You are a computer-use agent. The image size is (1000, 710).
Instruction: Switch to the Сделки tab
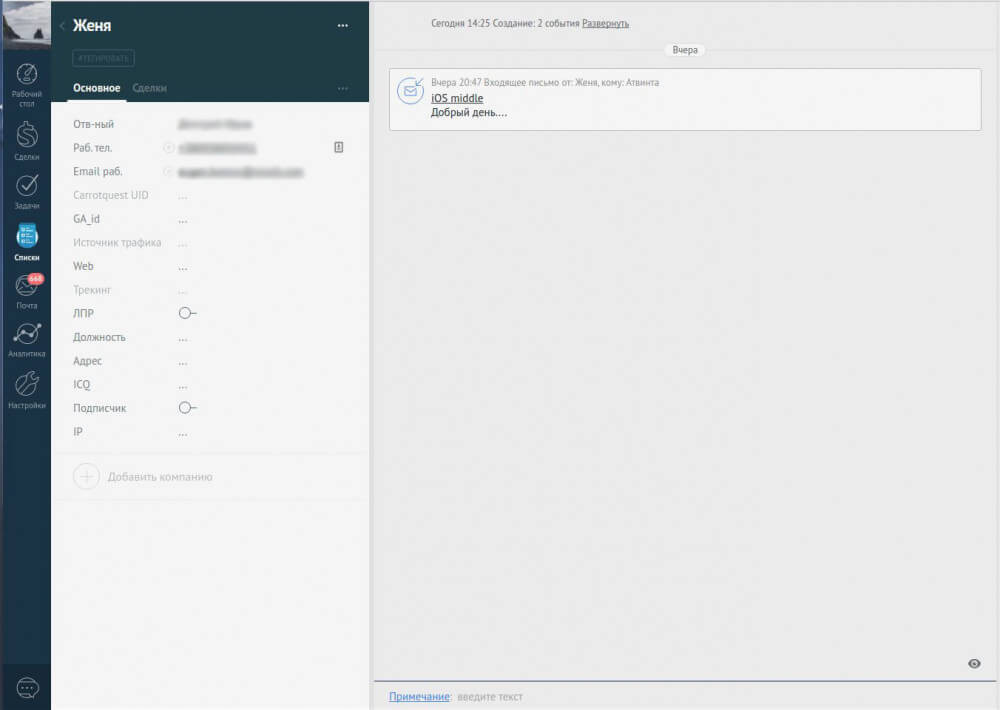tap(149, 88)
